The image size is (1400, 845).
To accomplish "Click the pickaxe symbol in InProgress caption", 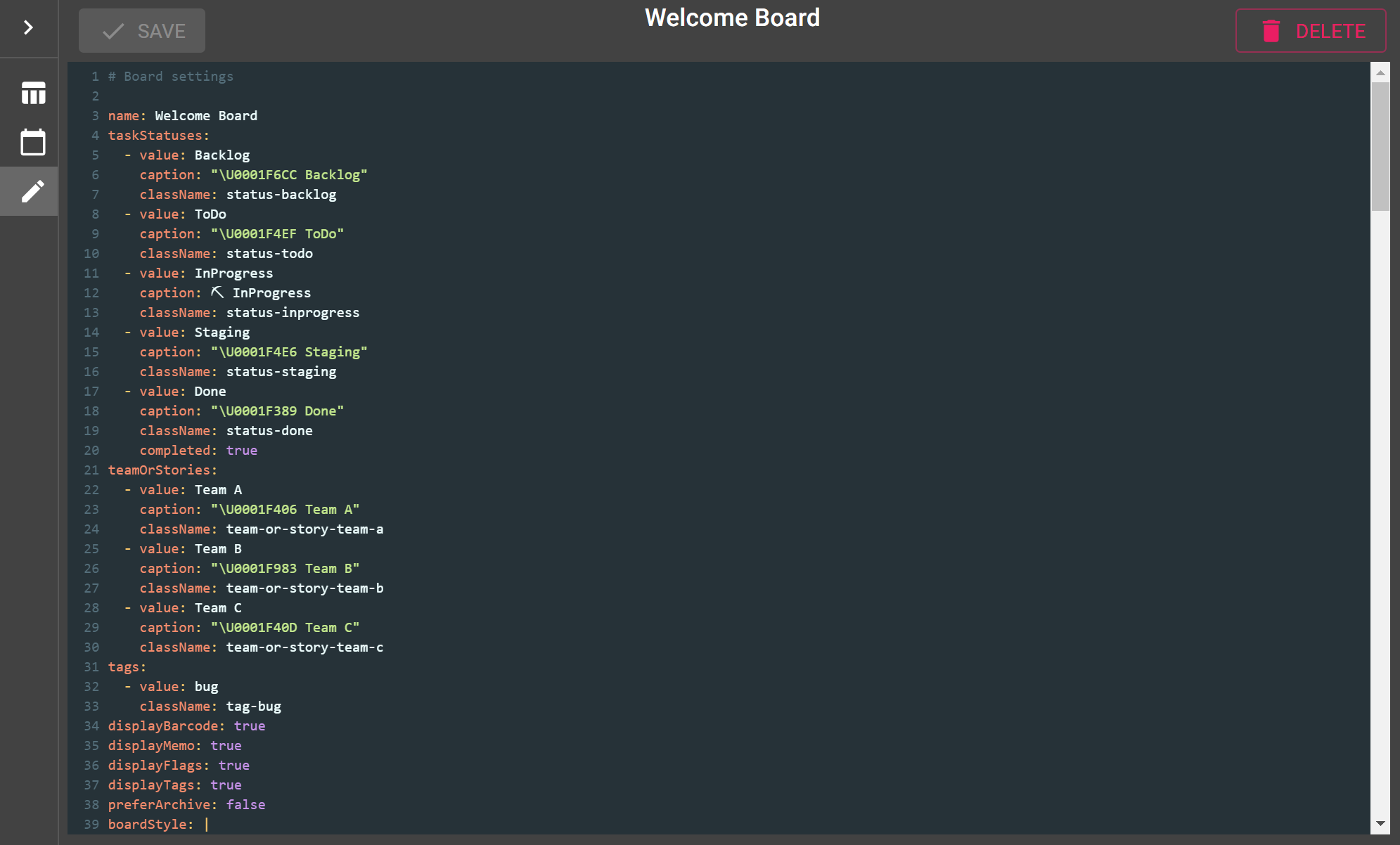I will [217, 292].
